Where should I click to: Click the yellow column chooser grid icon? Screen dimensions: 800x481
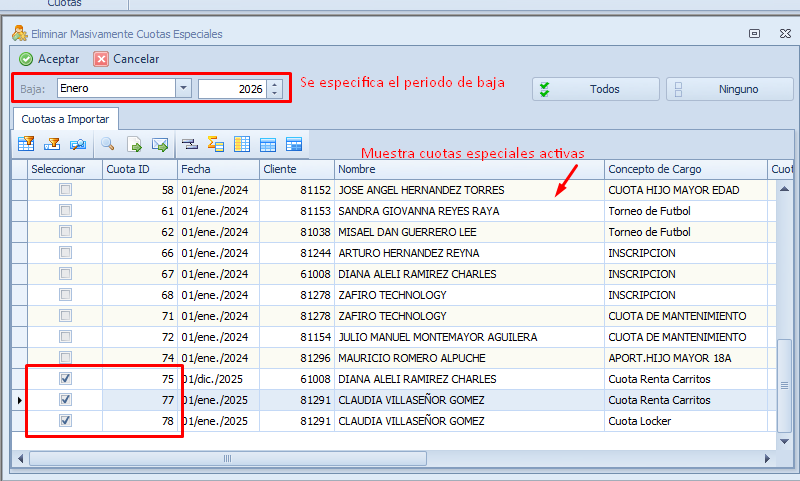point(242,144)
